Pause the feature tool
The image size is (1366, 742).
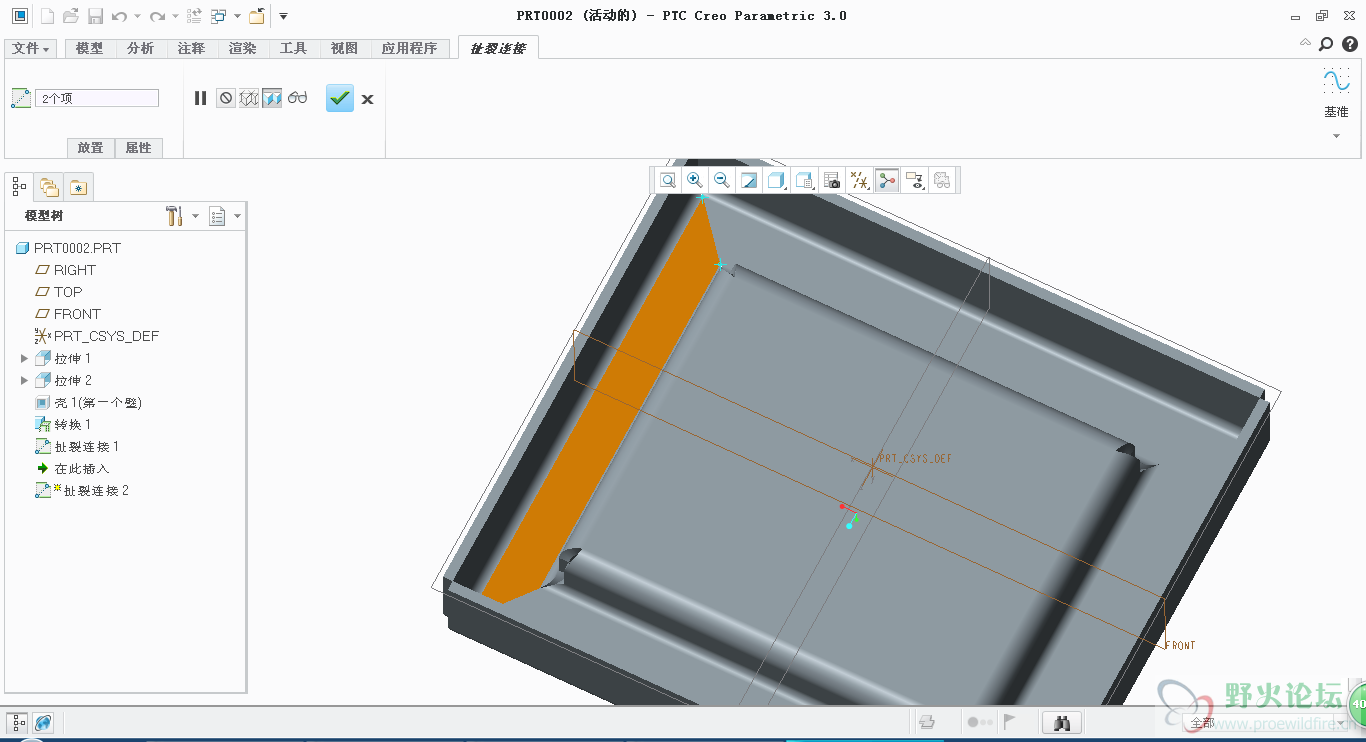(201, 98)
